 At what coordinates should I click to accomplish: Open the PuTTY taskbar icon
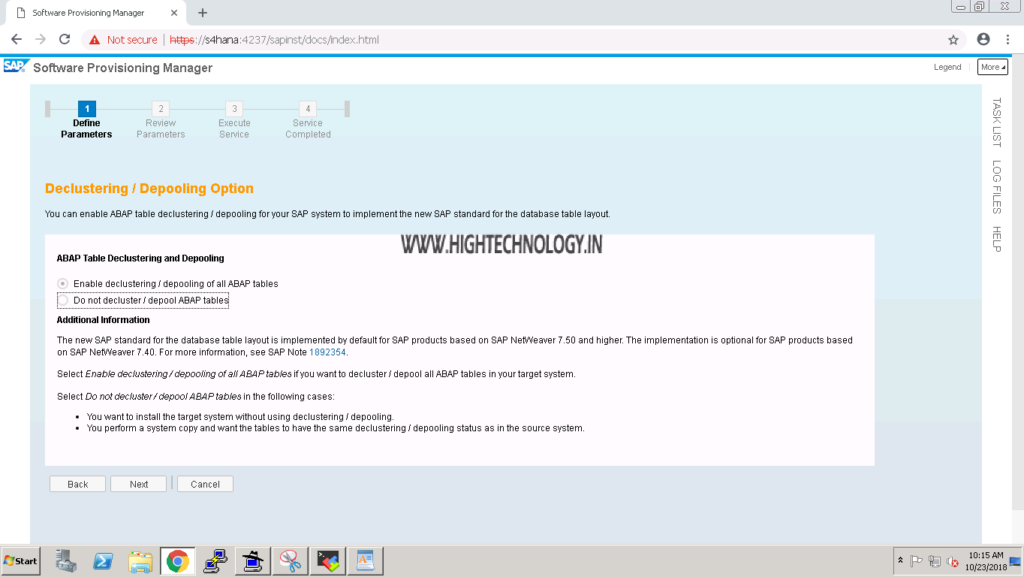point(215,561)
